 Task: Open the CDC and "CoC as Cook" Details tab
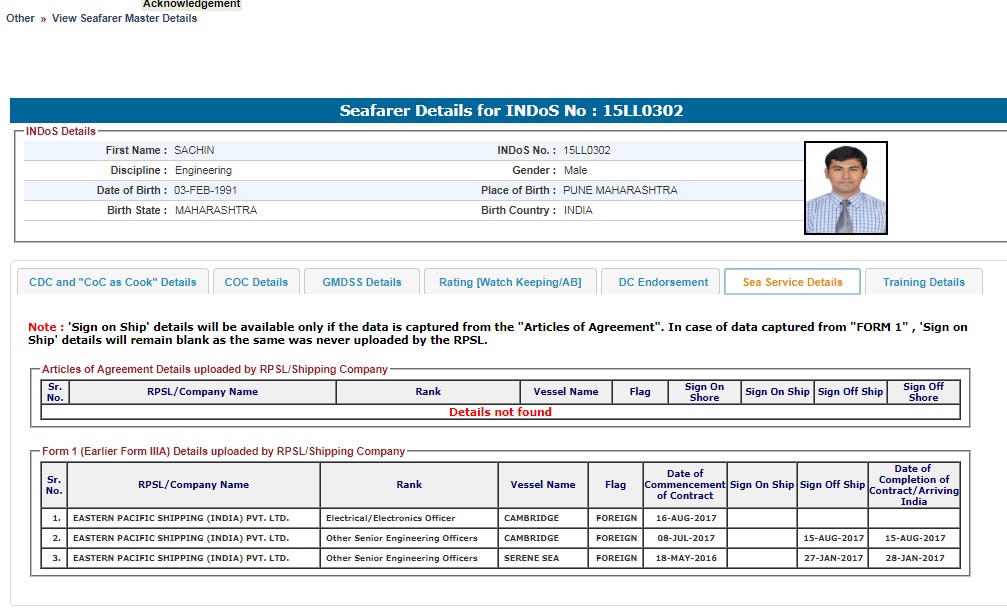(x=113, y=282)
